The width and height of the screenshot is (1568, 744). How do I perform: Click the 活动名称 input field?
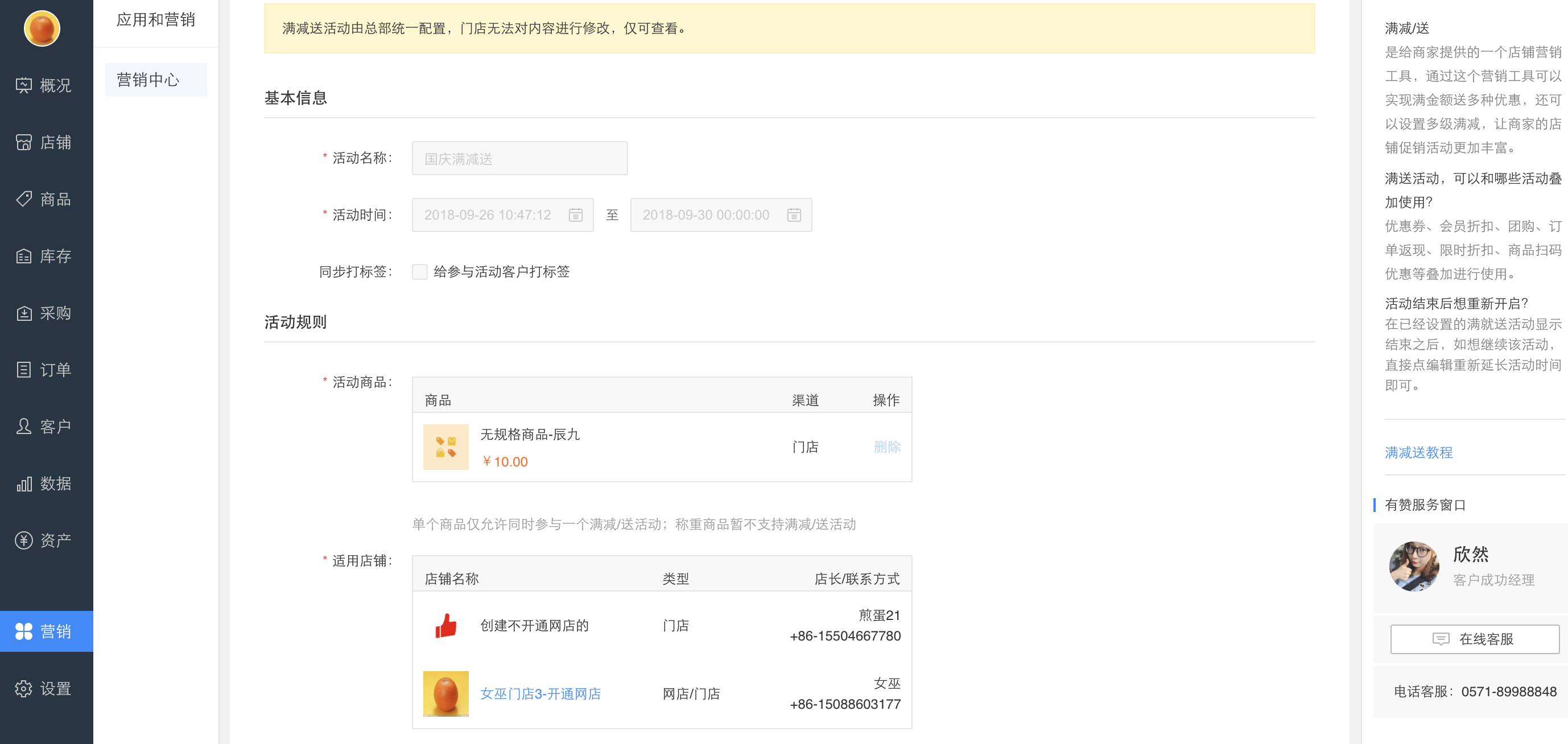click(519, 158)
